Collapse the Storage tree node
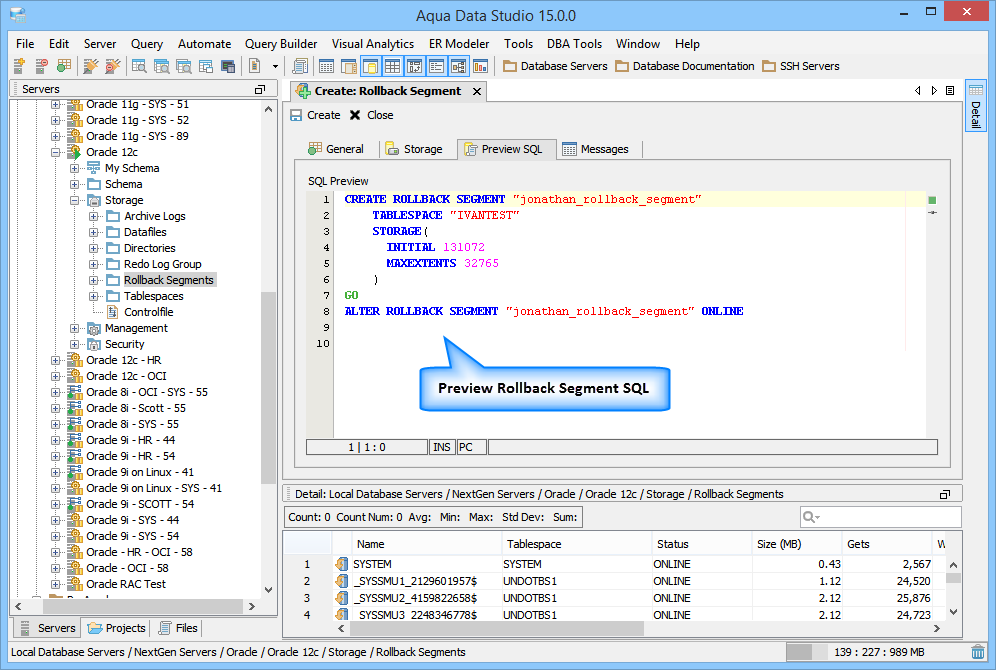 click(x=75, y=200)
